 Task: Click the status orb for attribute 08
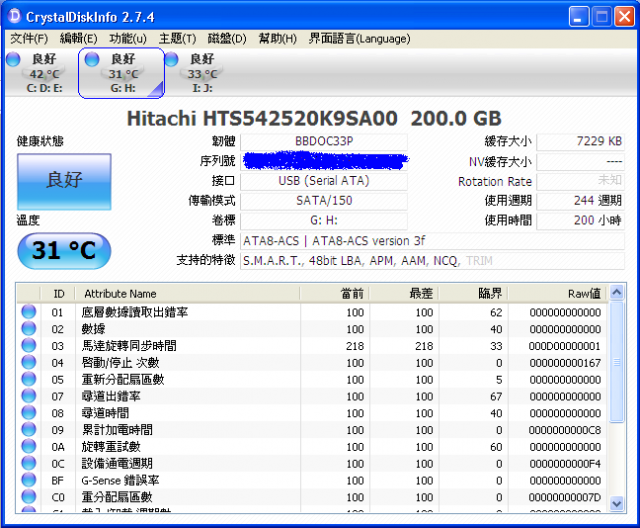tap(29, 413)
